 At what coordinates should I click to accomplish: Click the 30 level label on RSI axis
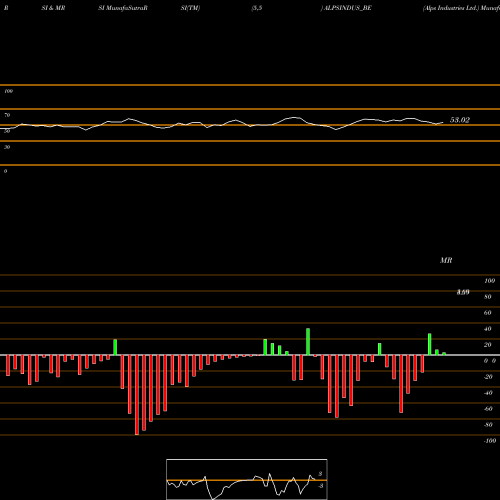tap(7, 147)
